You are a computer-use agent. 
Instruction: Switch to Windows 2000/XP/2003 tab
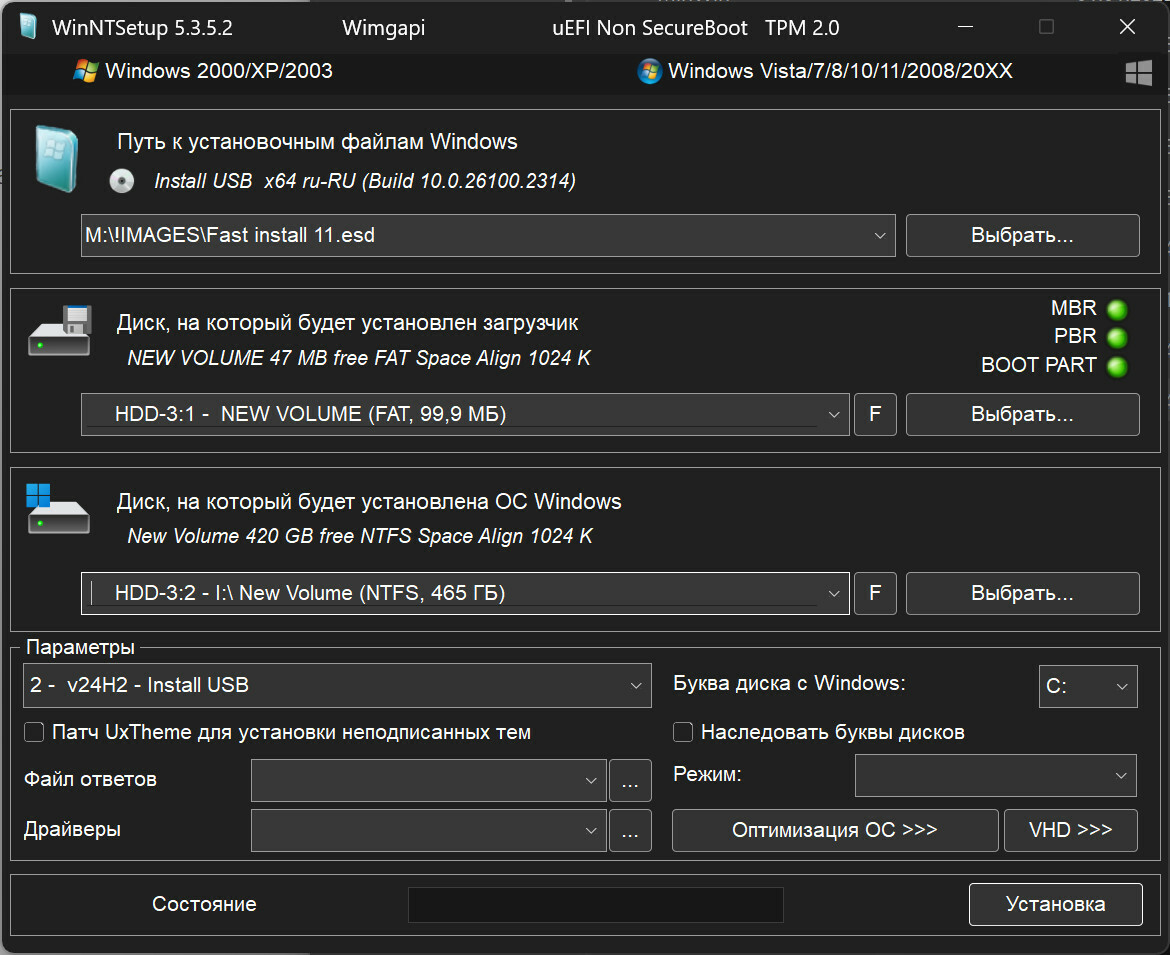point(203,71)
